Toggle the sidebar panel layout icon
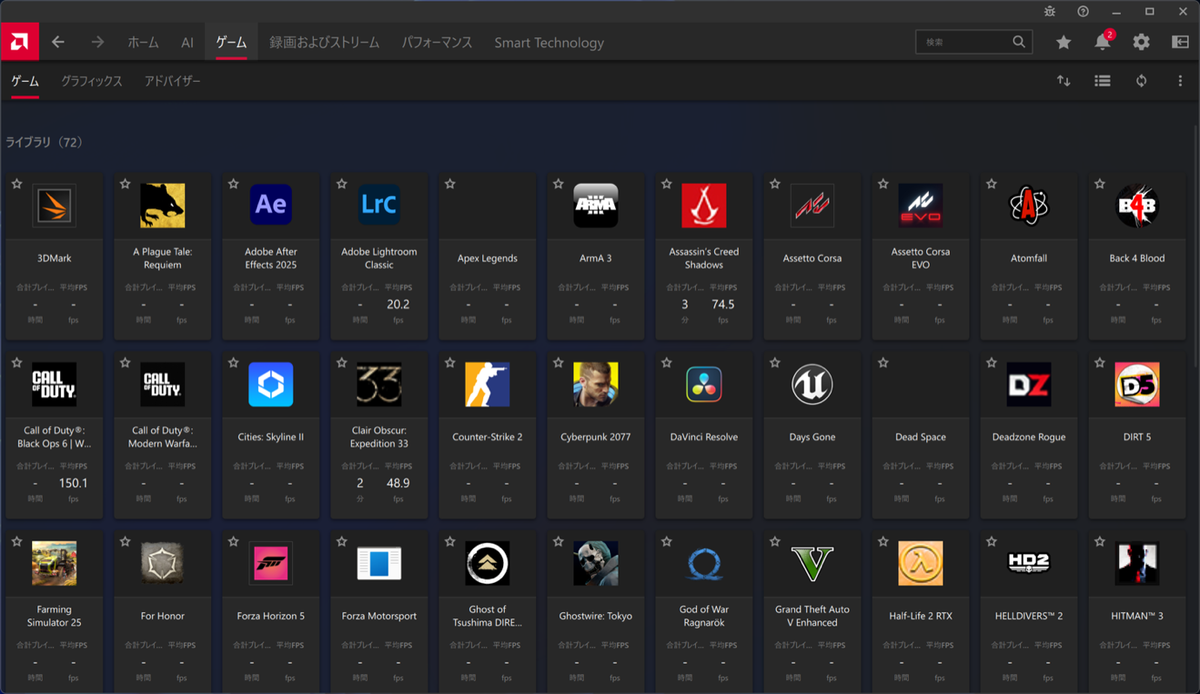The image size is (1200, 694). click(1180, 42)
